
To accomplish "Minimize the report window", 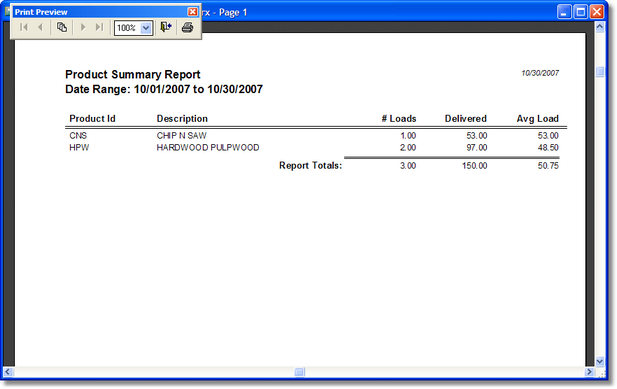I will 564,12.
